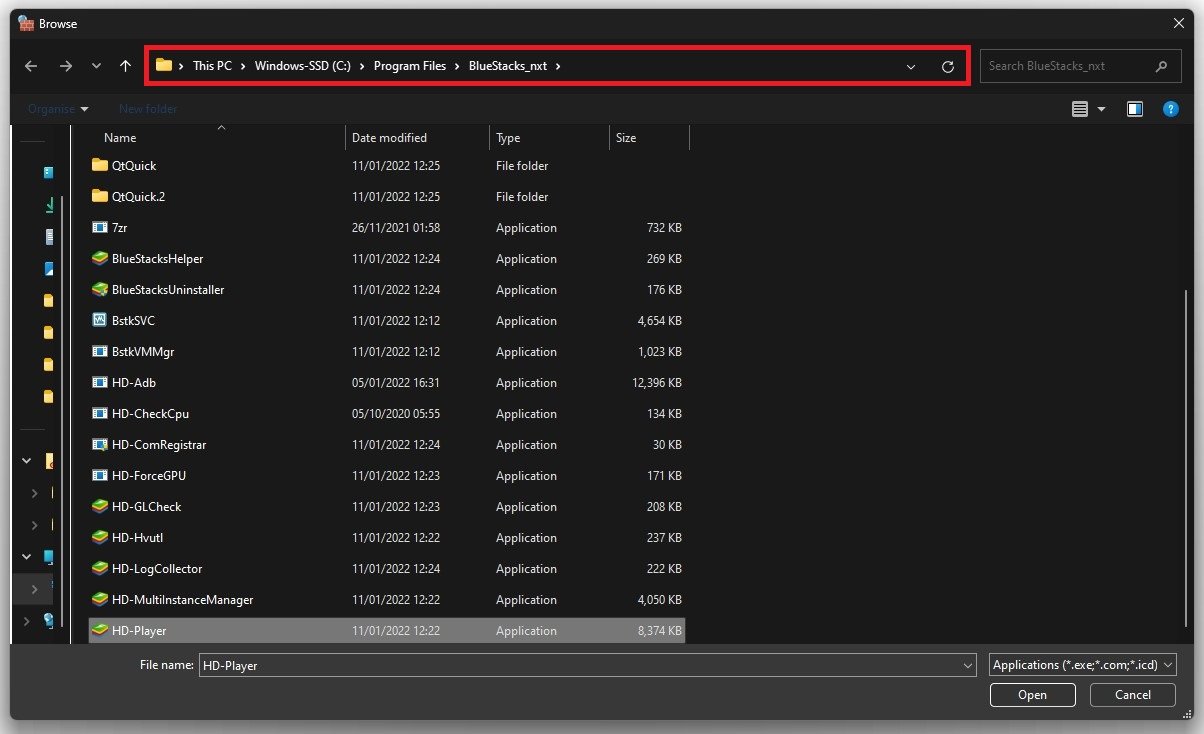Open the Help question mark icon
Viewport: 1204px width, 734px height.
(1170, 109)
